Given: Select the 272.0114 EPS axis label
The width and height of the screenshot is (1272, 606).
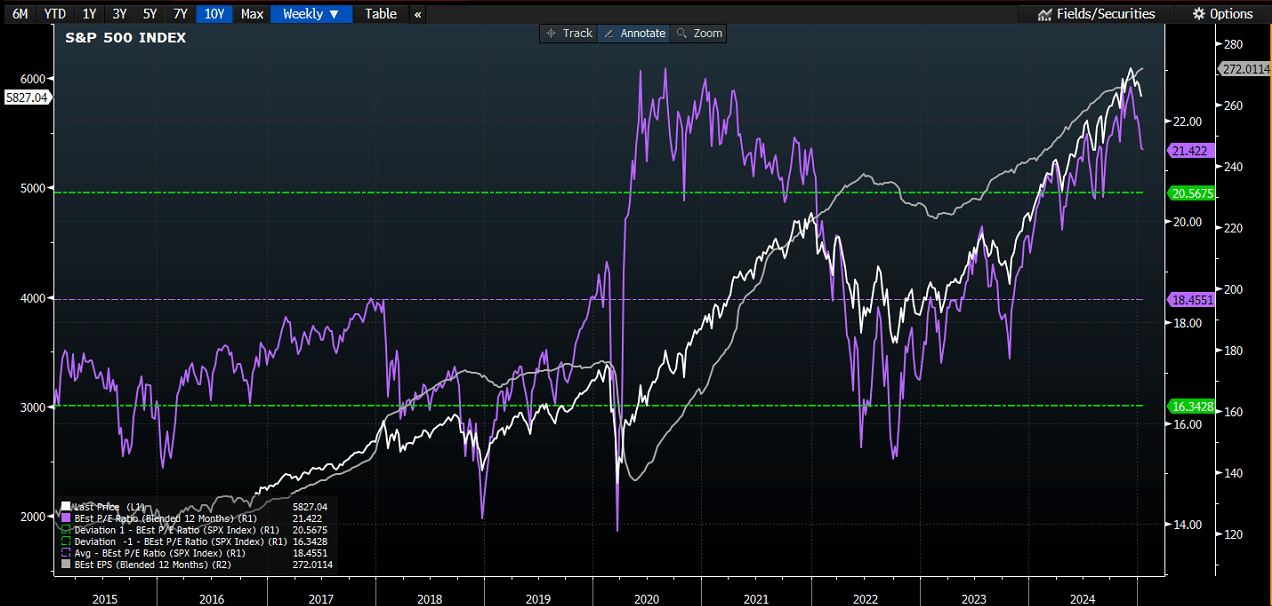Looking at the screenshot, I should 1244,69.
